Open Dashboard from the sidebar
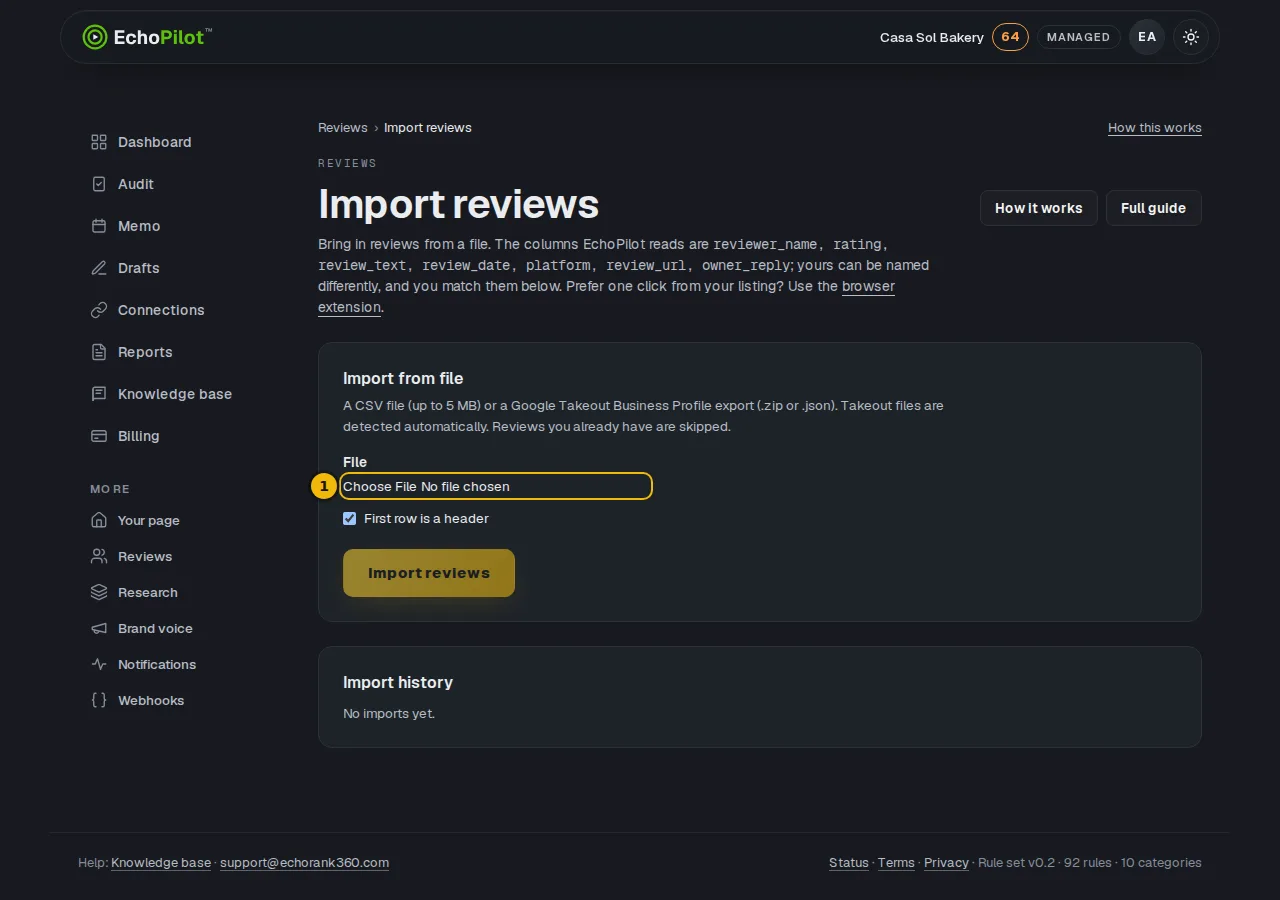The image size is (1280, 900). [x=154, y=142]
